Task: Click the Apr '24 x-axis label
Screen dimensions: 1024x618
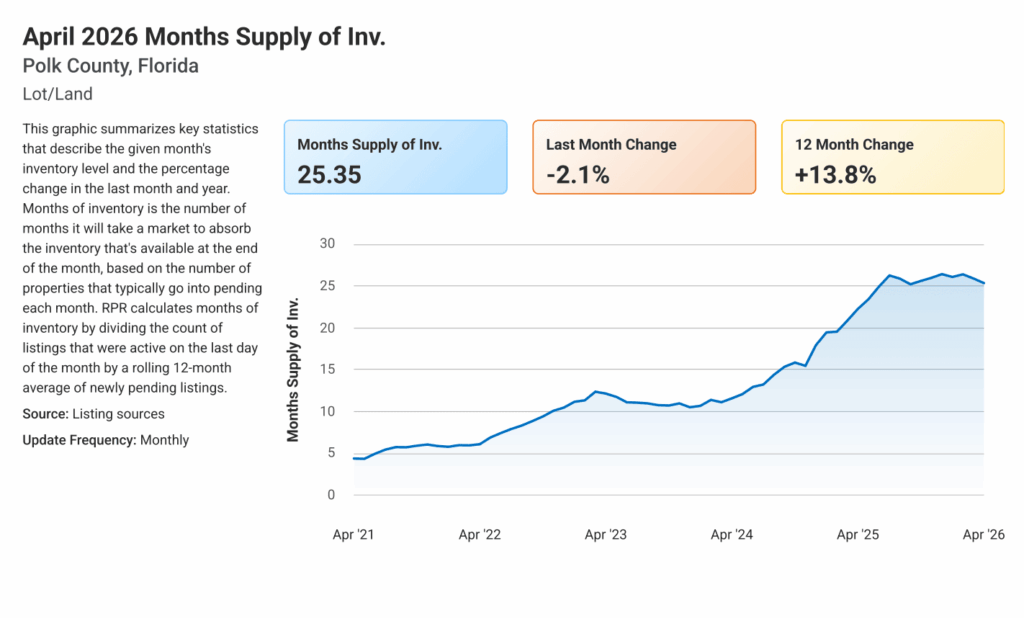Action: 731,534
